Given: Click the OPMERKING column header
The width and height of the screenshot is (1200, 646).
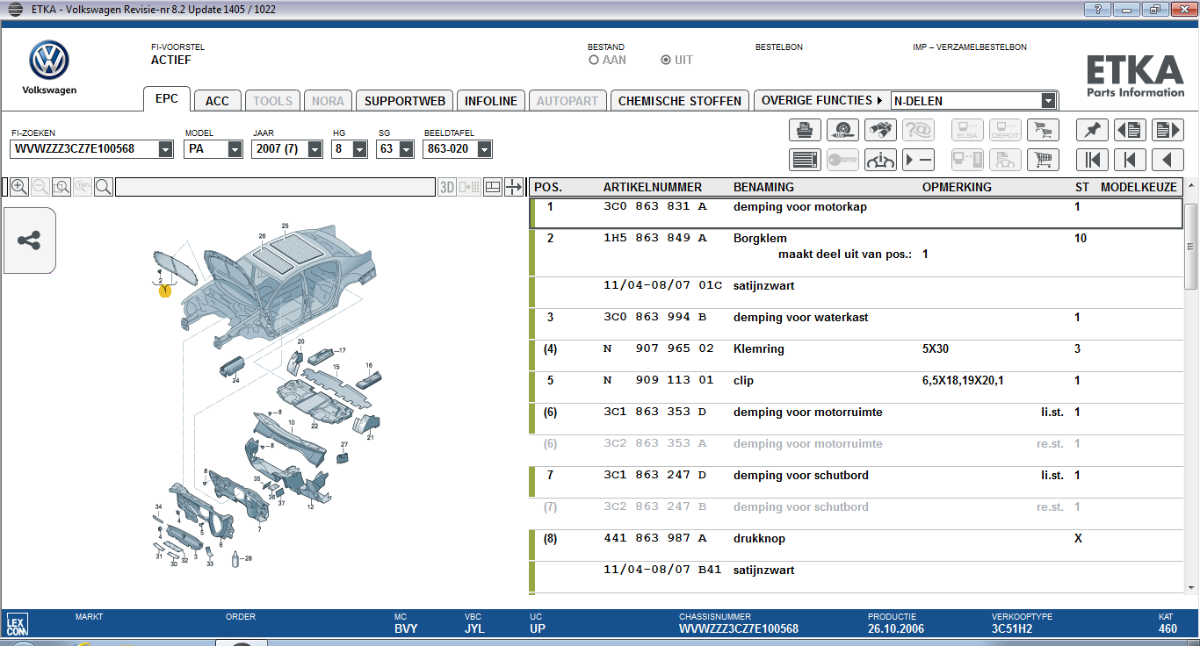Looking at the screenshot, I should [956, 187].
